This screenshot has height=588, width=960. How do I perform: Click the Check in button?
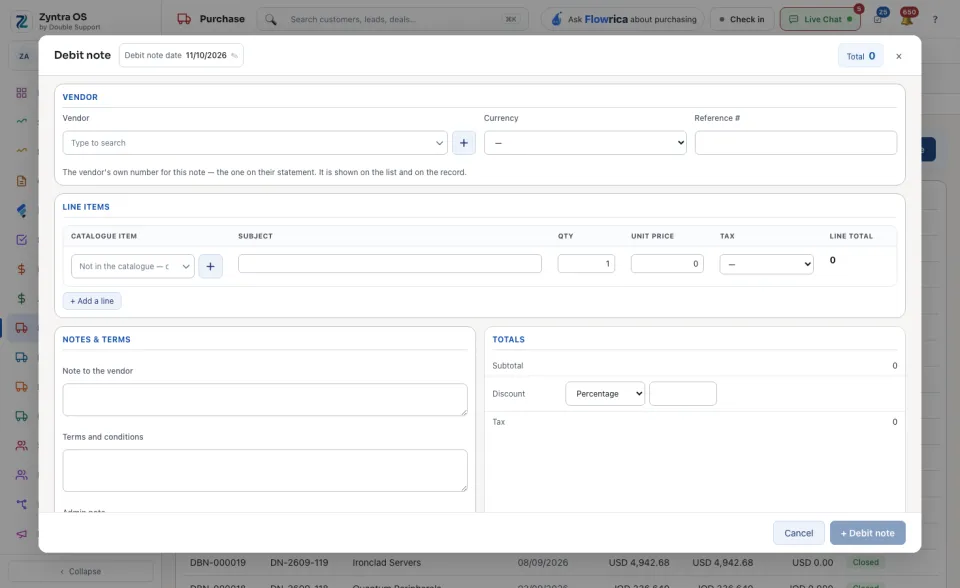[x=742, y=19]
